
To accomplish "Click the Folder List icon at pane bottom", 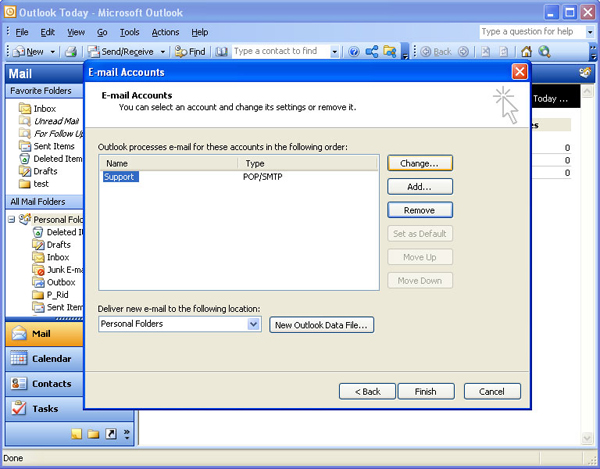I will pyautogui.click(x=93, y=434).
